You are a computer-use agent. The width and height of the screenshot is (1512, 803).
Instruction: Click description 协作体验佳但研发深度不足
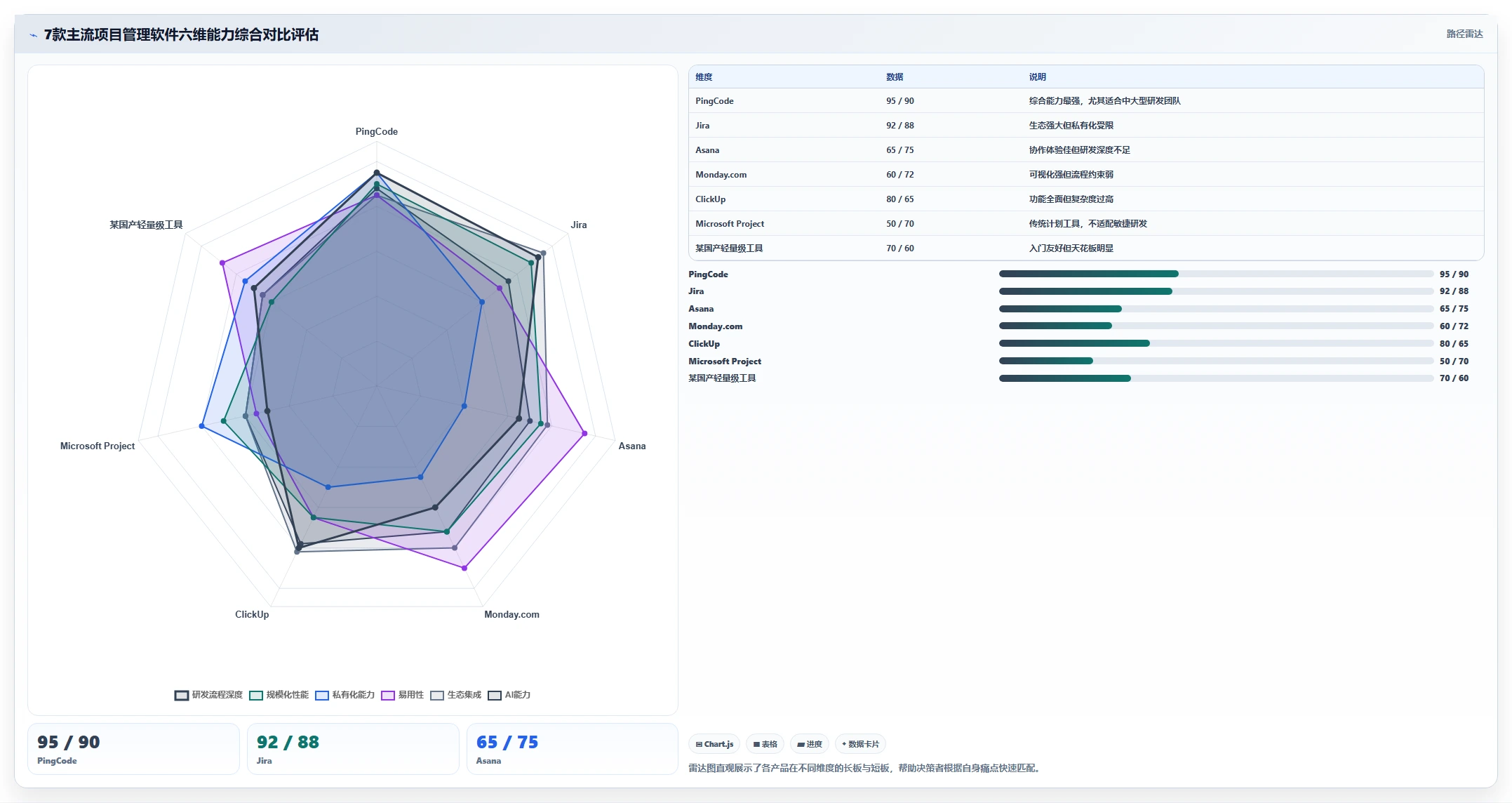tap(1080, 150)
